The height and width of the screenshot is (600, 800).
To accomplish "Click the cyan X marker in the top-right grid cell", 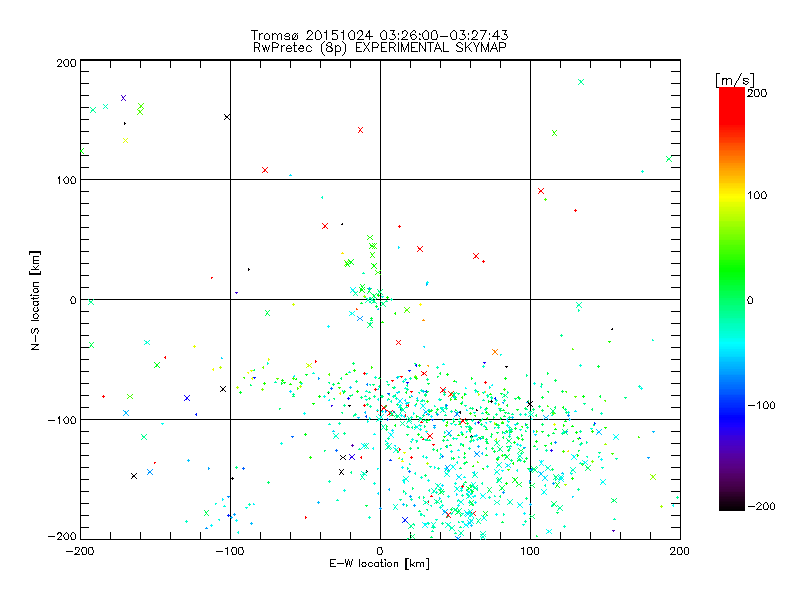I will coord(581,82).
